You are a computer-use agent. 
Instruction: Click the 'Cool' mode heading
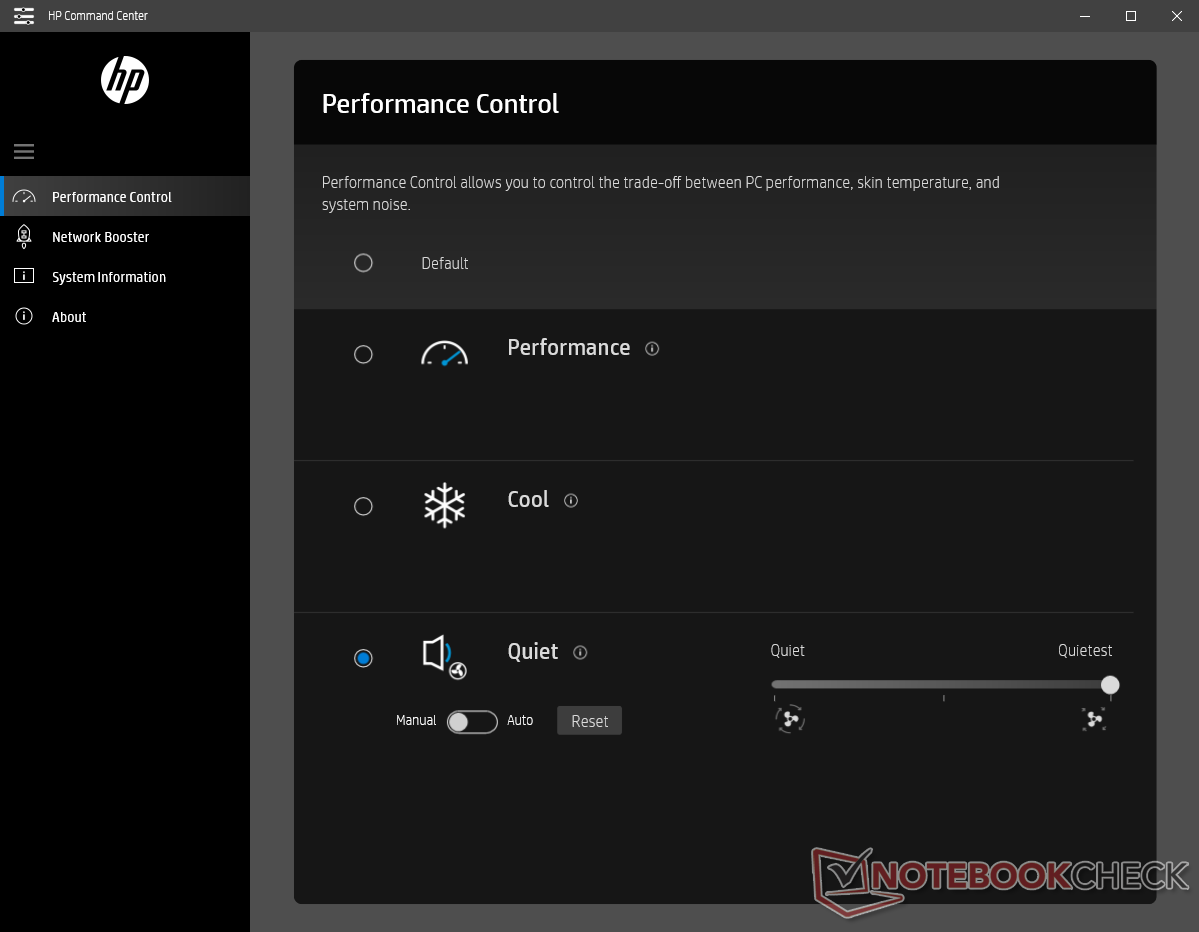coord(528,499)
